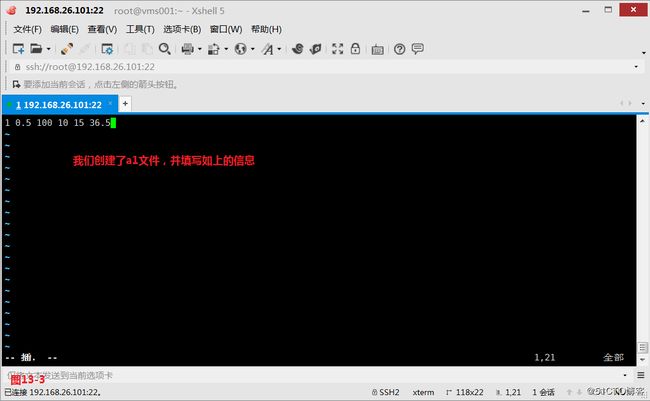Add a new tab with plus button
The width and height of the screenshot is (650, 401).
[125, 104]
